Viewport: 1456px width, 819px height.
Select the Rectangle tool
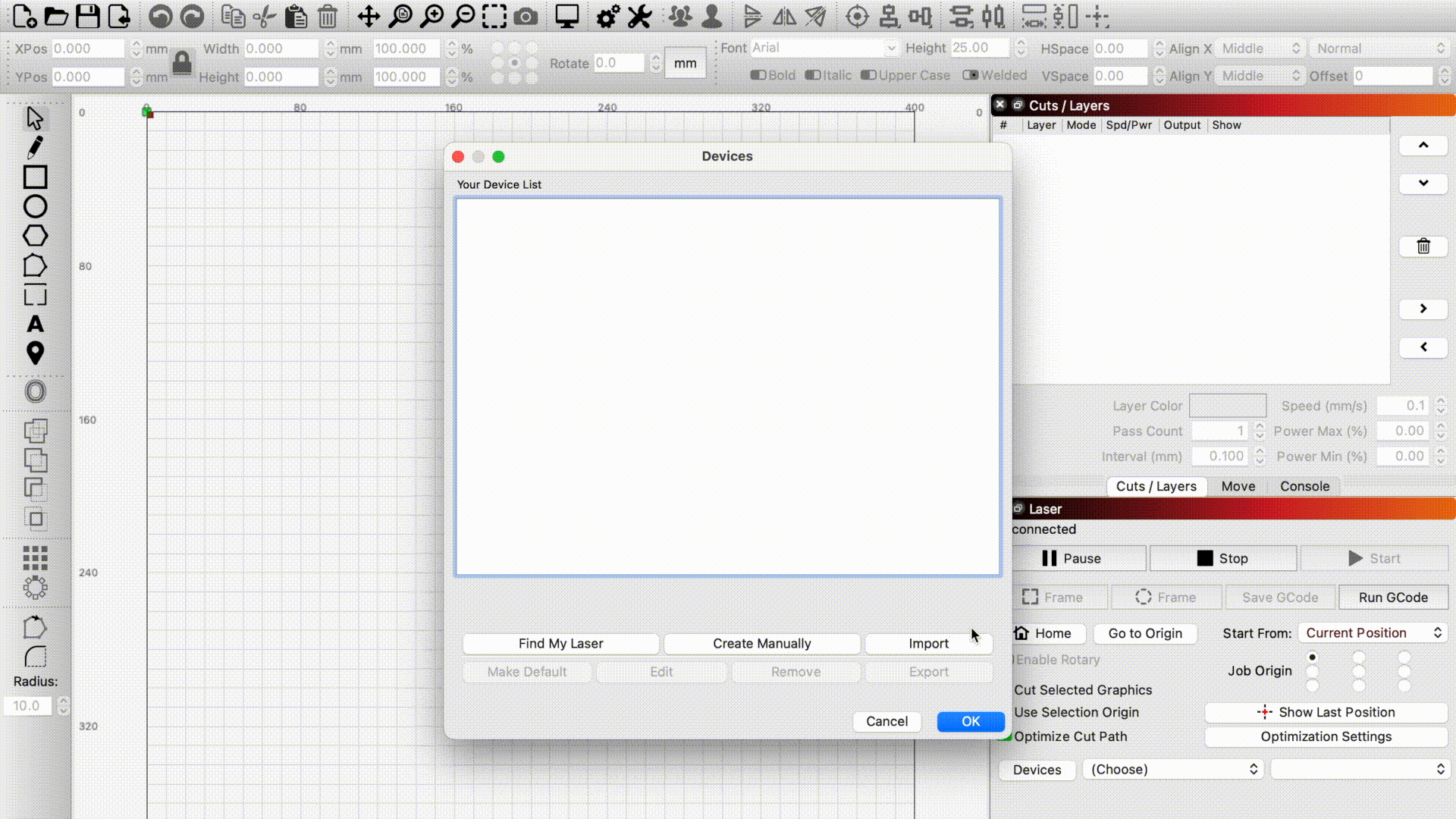[x=35, y=177]
